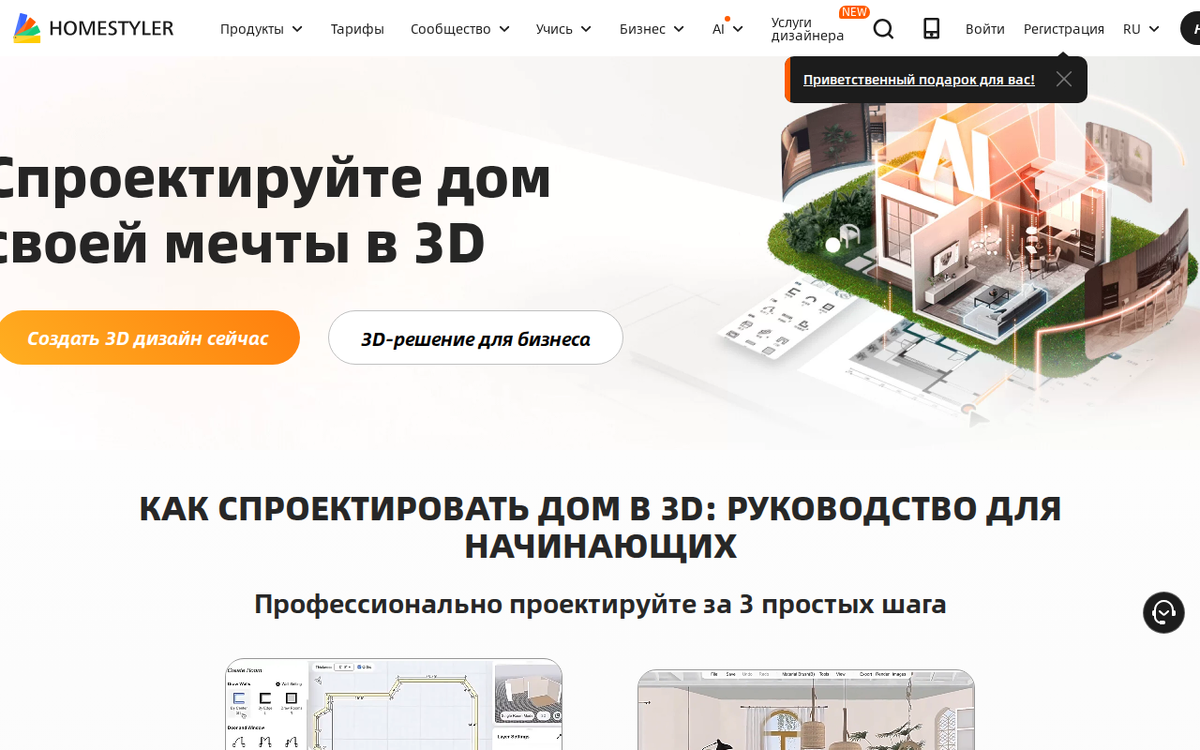Close the welcome gift notification

(1064, 79)
